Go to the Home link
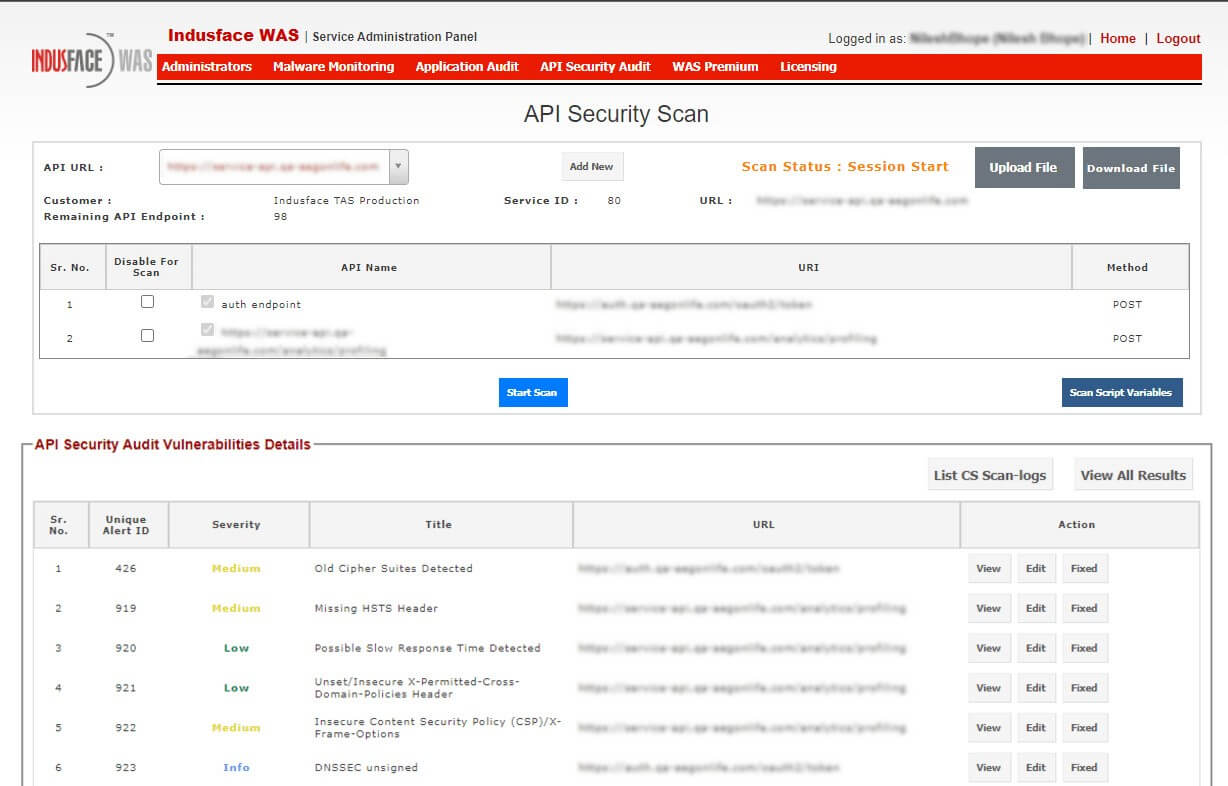This screenshot has width=1228, height=786. (1117, 39)
